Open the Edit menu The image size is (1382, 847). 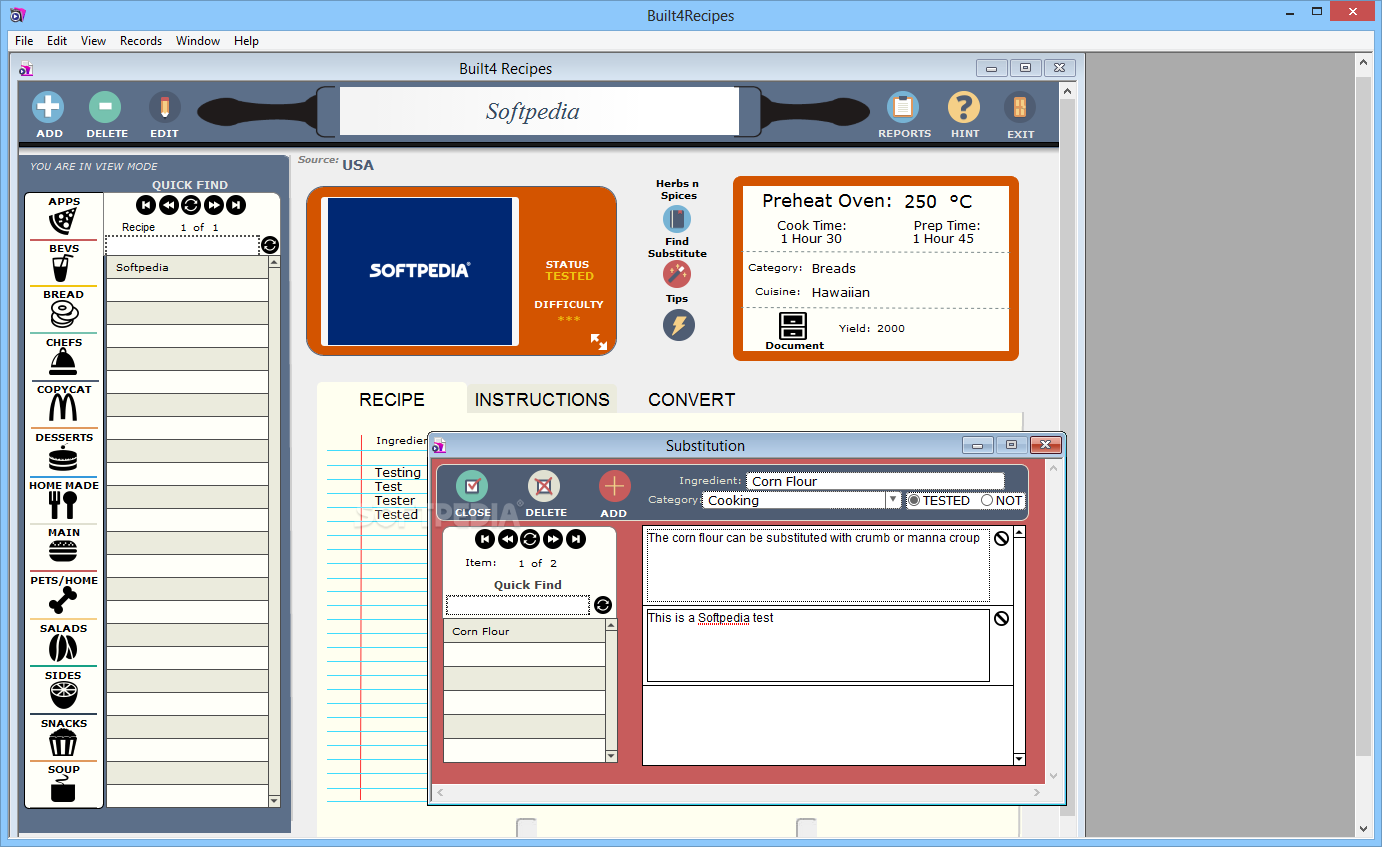pyautogui.click(x=57, y=41)
